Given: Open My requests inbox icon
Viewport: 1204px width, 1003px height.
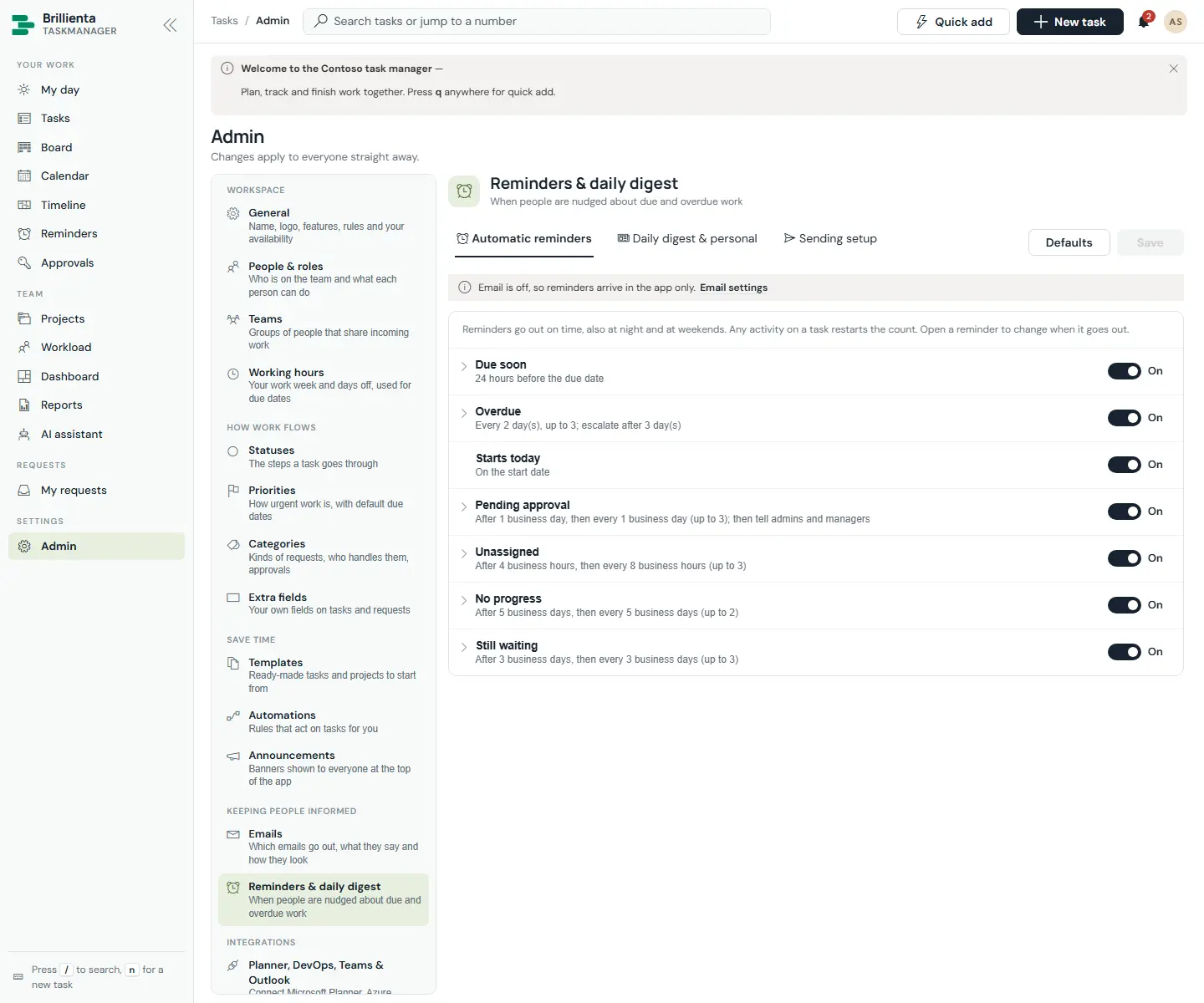Looking at the screenshot, I should click(x=24, y=490).
